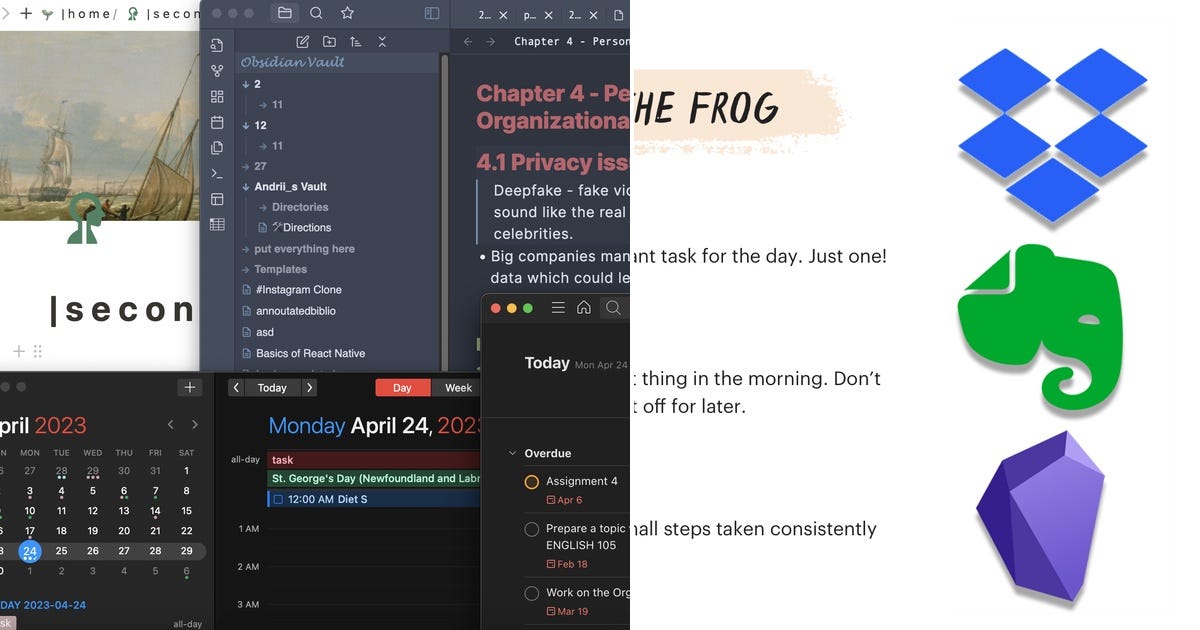Select April 24 on the mini calendar
Viewport: 1200px width, 630px height.
pos(30,550)
